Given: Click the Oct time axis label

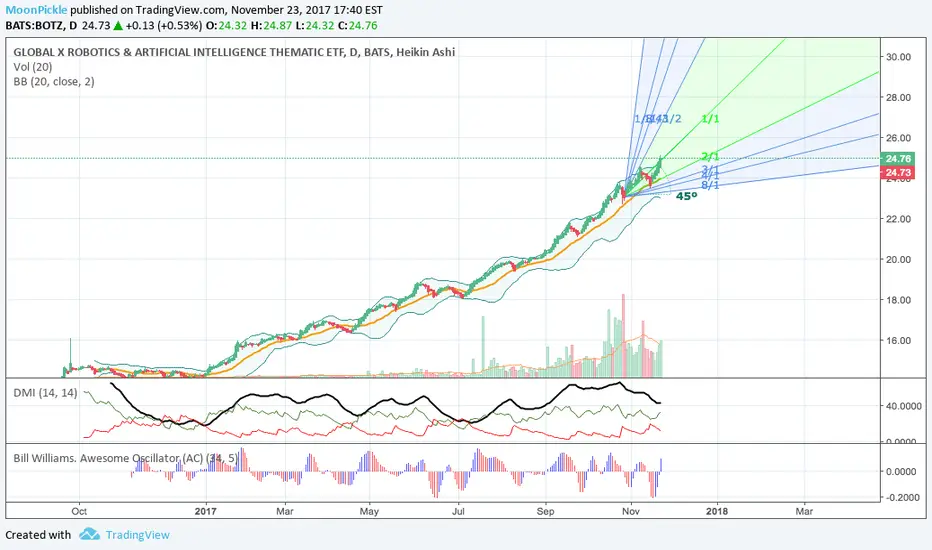Looking at the screenshot, I should [x=79, y=511].
